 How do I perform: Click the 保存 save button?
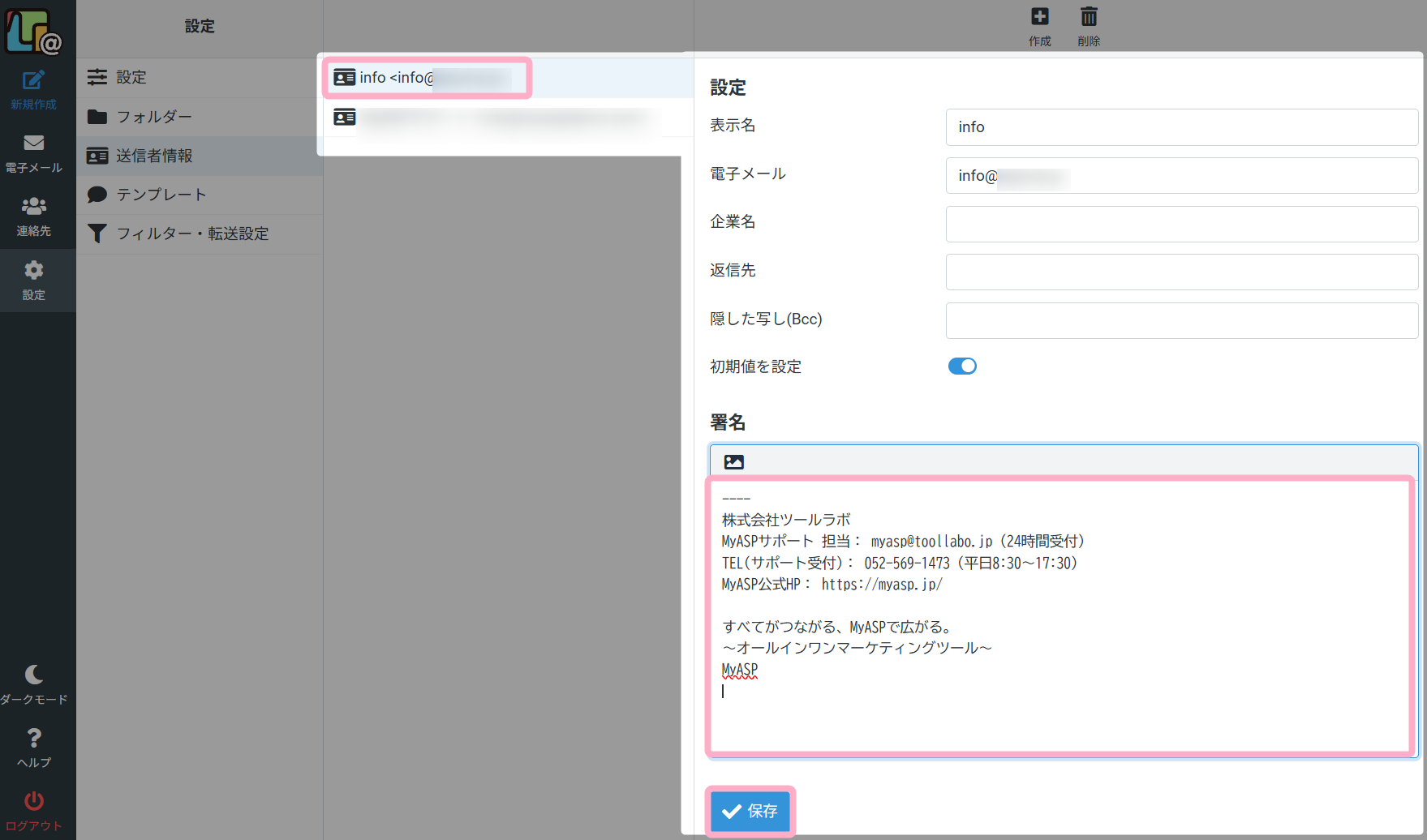(750, 811)
